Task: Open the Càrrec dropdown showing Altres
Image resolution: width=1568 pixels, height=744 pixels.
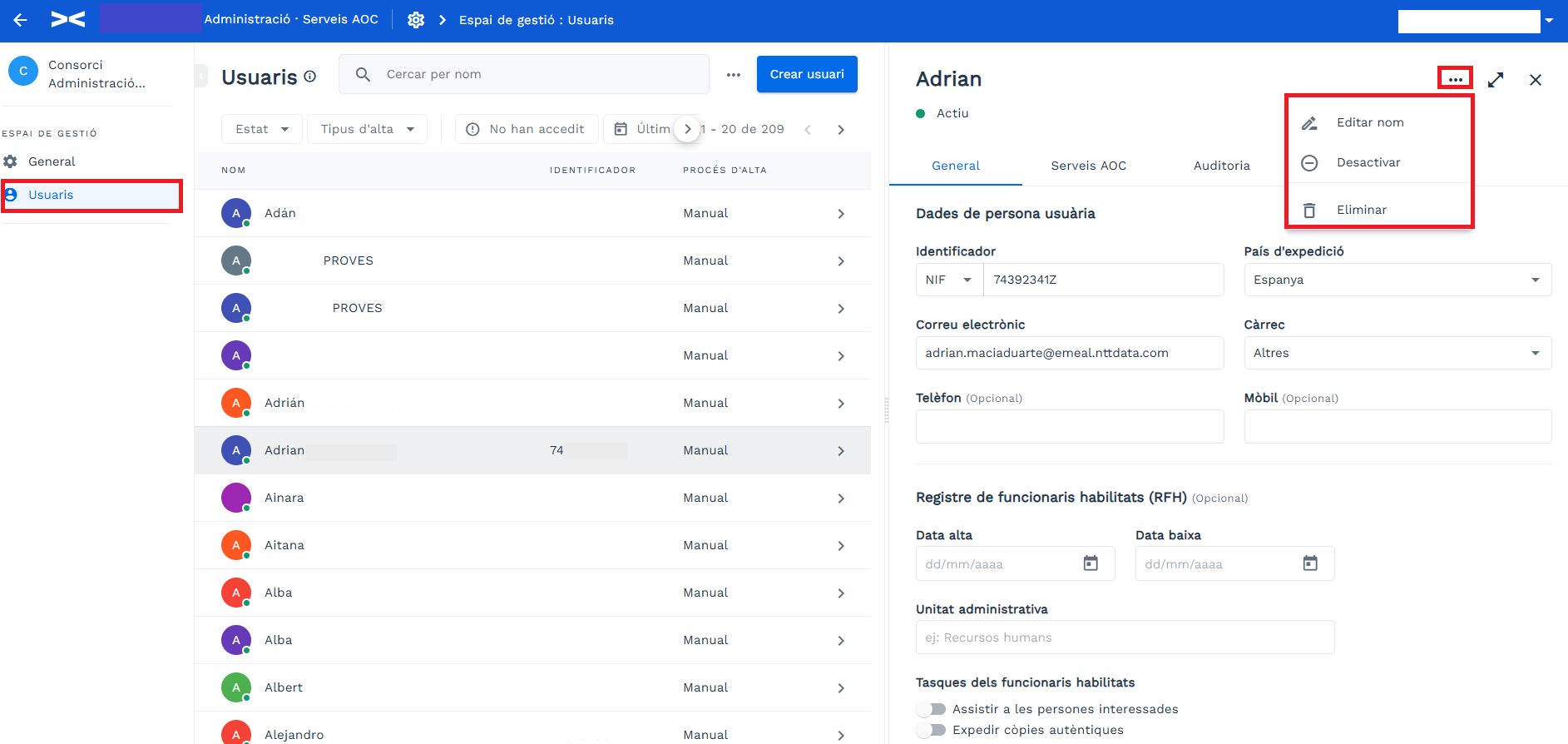Action: (1397, 353)
